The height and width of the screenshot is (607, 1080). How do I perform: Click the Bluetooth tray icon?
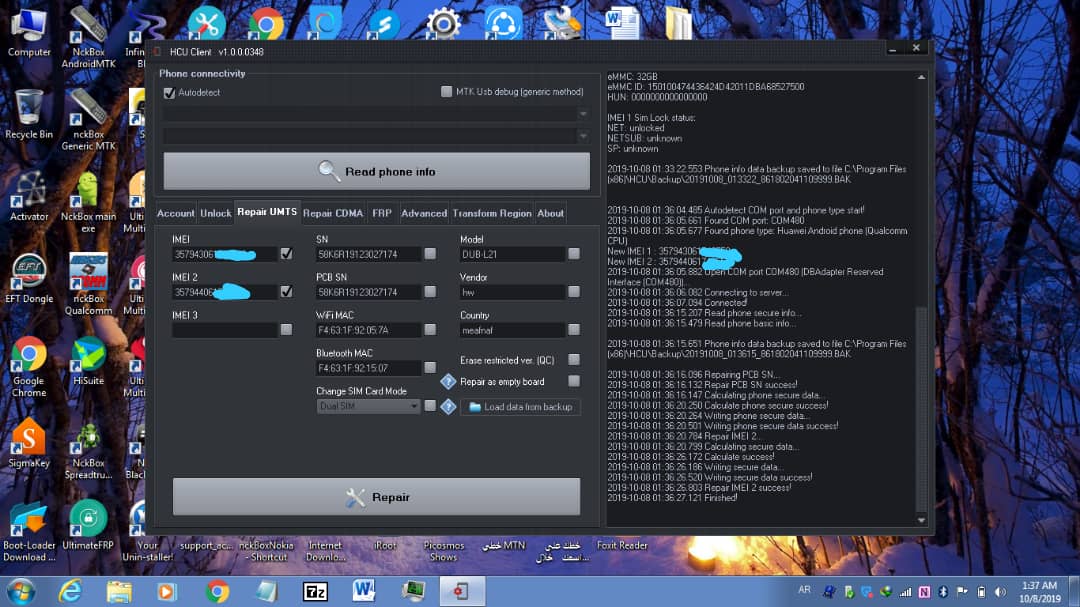pos(943,592)
